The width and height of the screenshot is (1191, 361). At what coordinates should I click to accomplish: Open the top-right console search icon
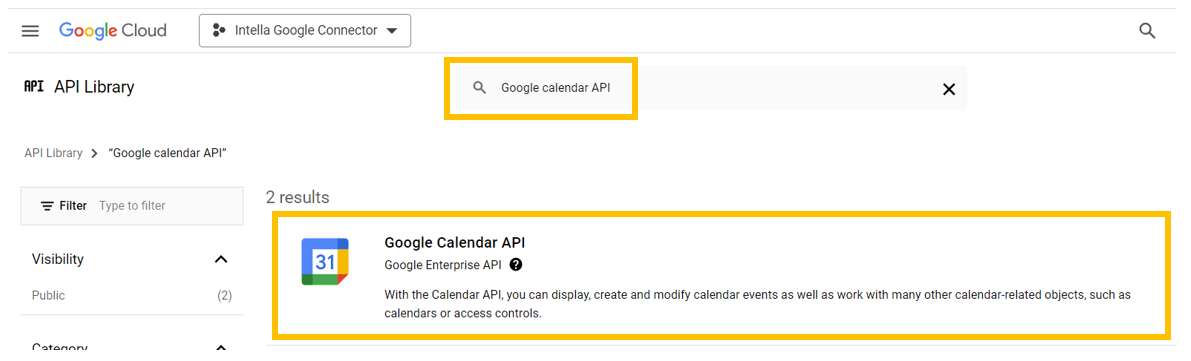[1147, 31]
